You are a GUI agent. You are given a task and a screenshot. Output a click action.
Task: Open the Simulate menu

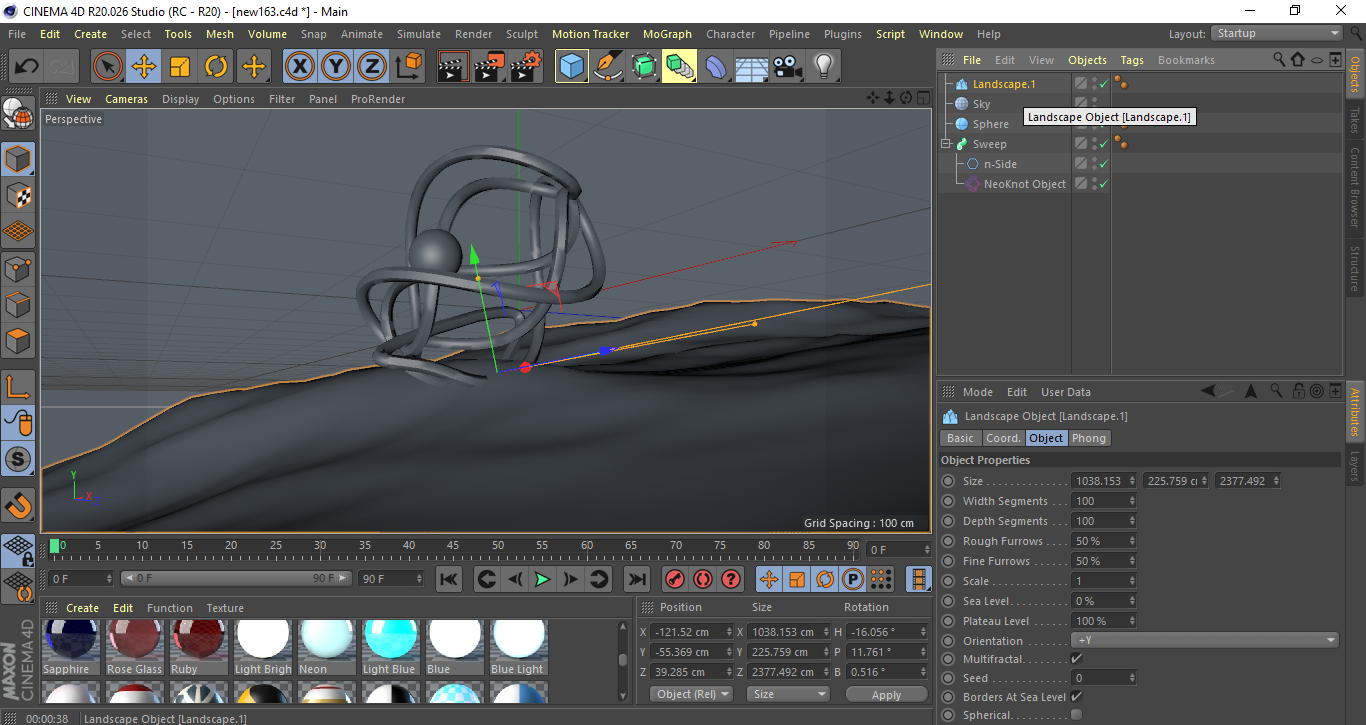pos(418,34)
